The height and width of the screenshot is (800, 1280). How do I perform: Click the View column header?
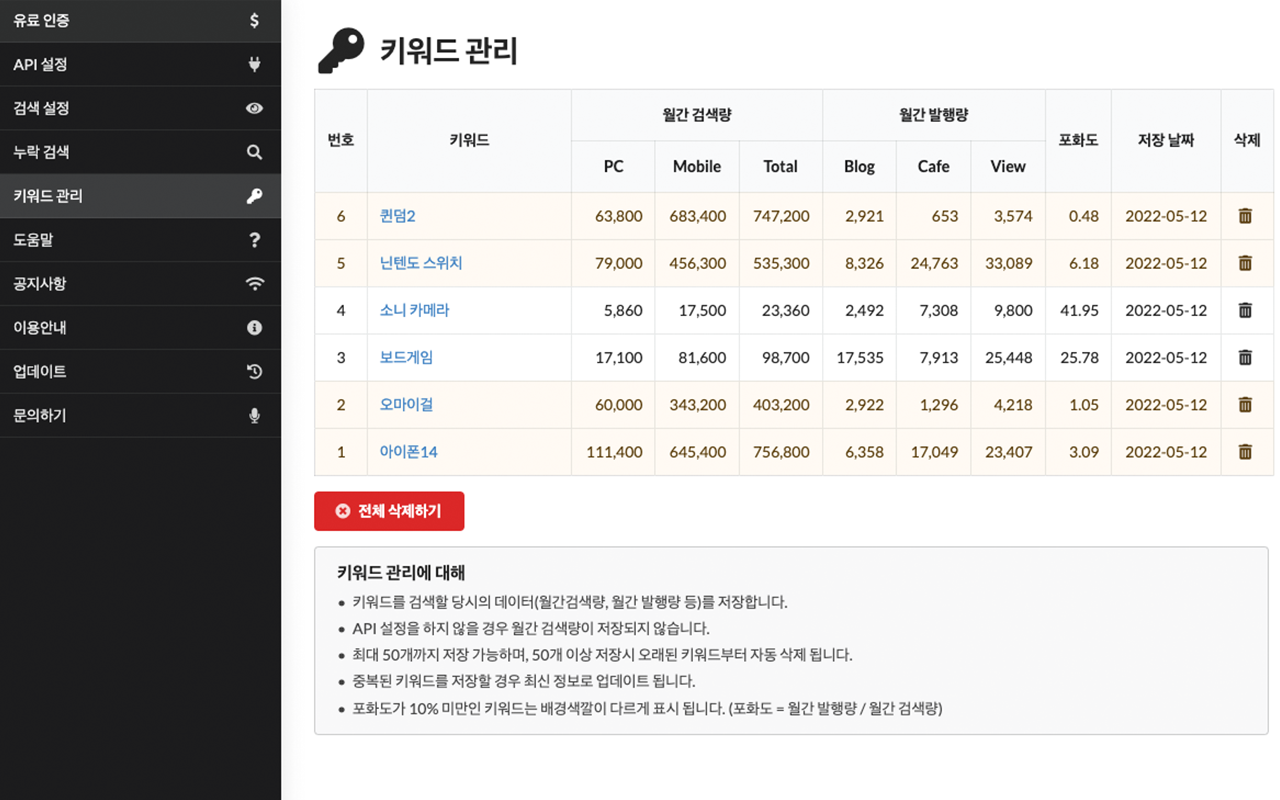click(x=1008, y=166)
